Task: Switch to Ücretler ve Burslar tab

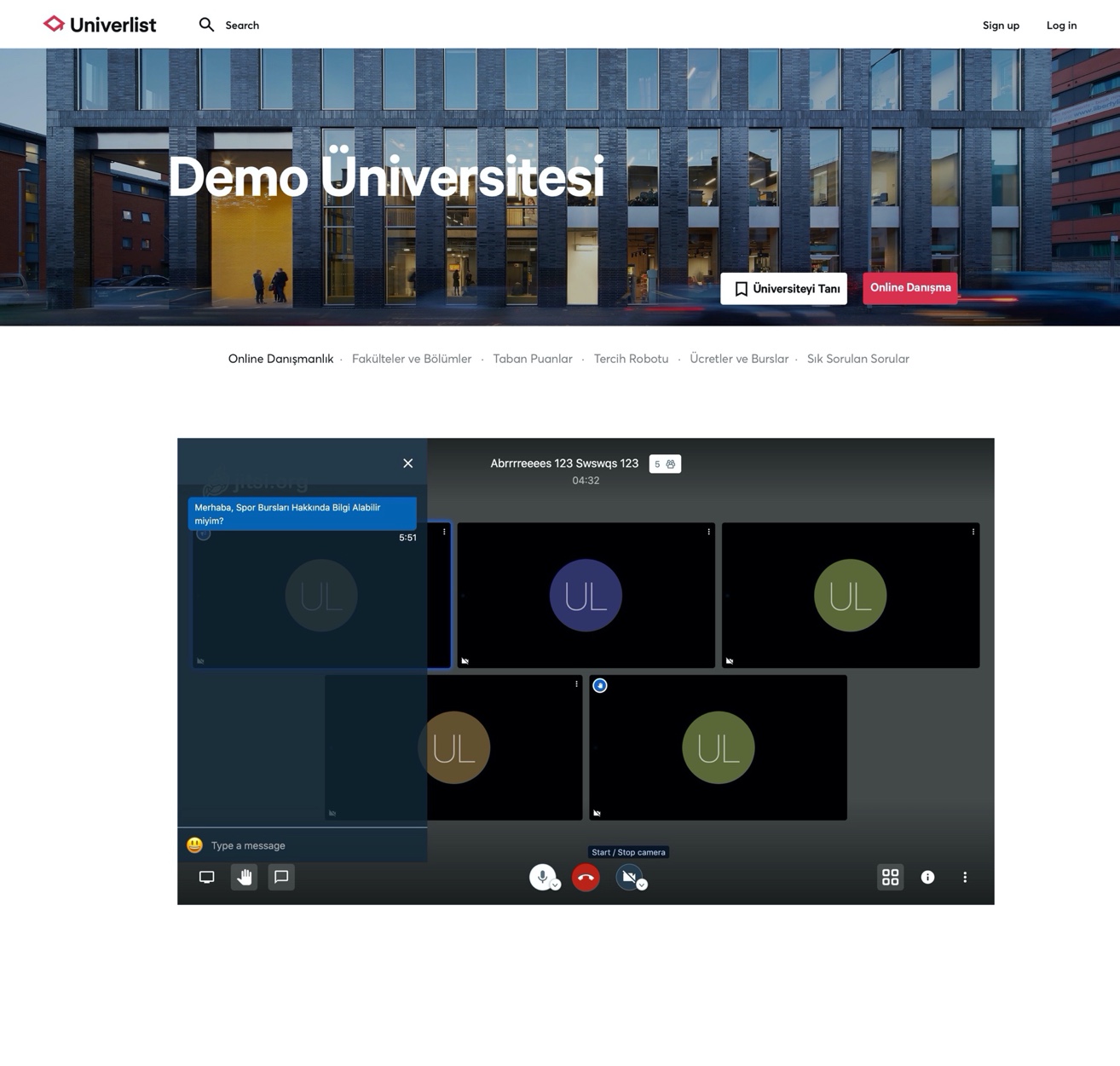Action: pyautogui.click(x=739, y=359)
